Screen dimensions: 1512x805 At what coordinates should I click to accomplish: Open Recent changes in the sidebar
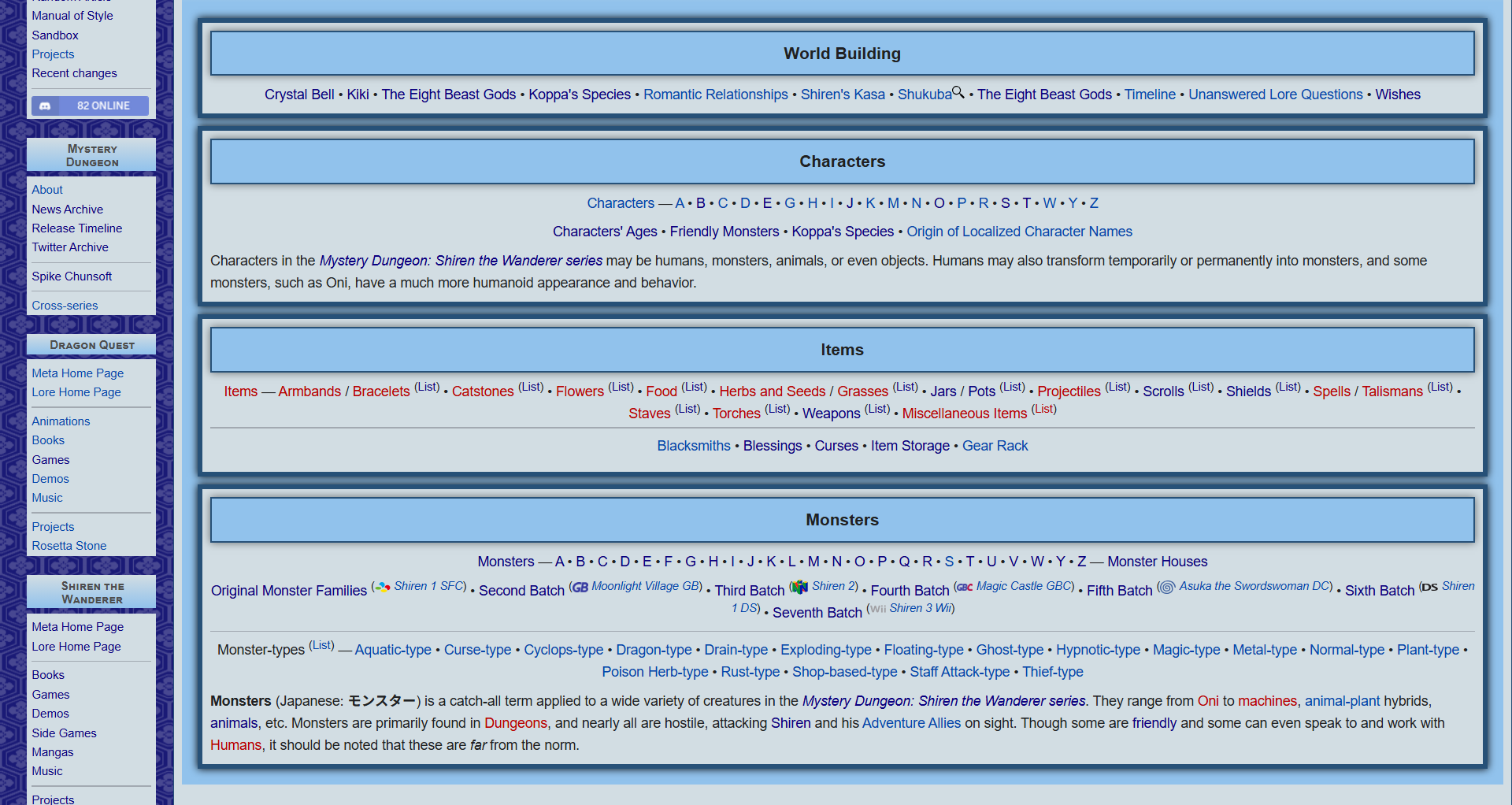point(74,73)
